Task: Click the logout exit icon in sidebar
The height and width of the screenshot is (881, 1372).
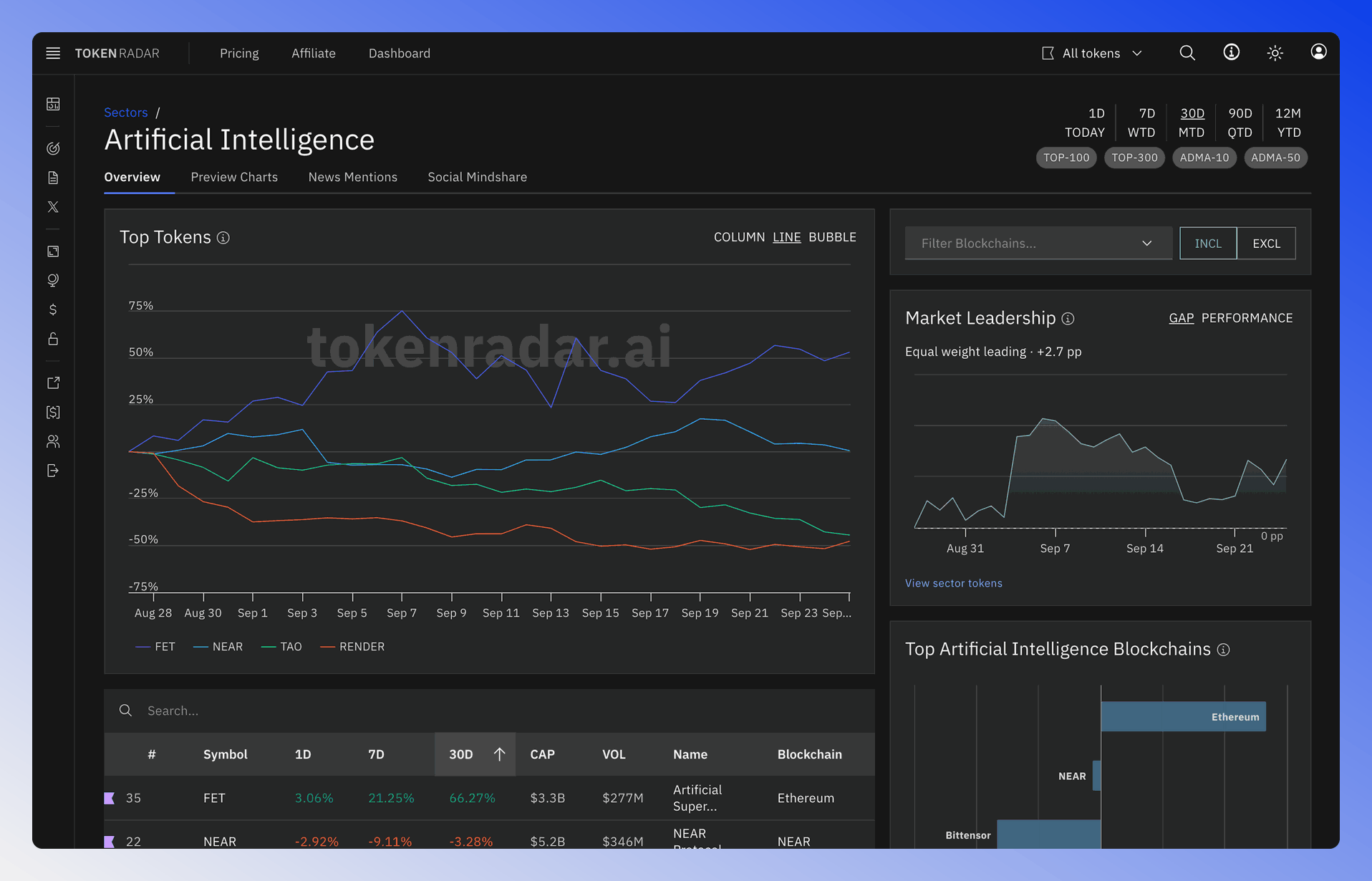Action: click(x=53, y=471)
